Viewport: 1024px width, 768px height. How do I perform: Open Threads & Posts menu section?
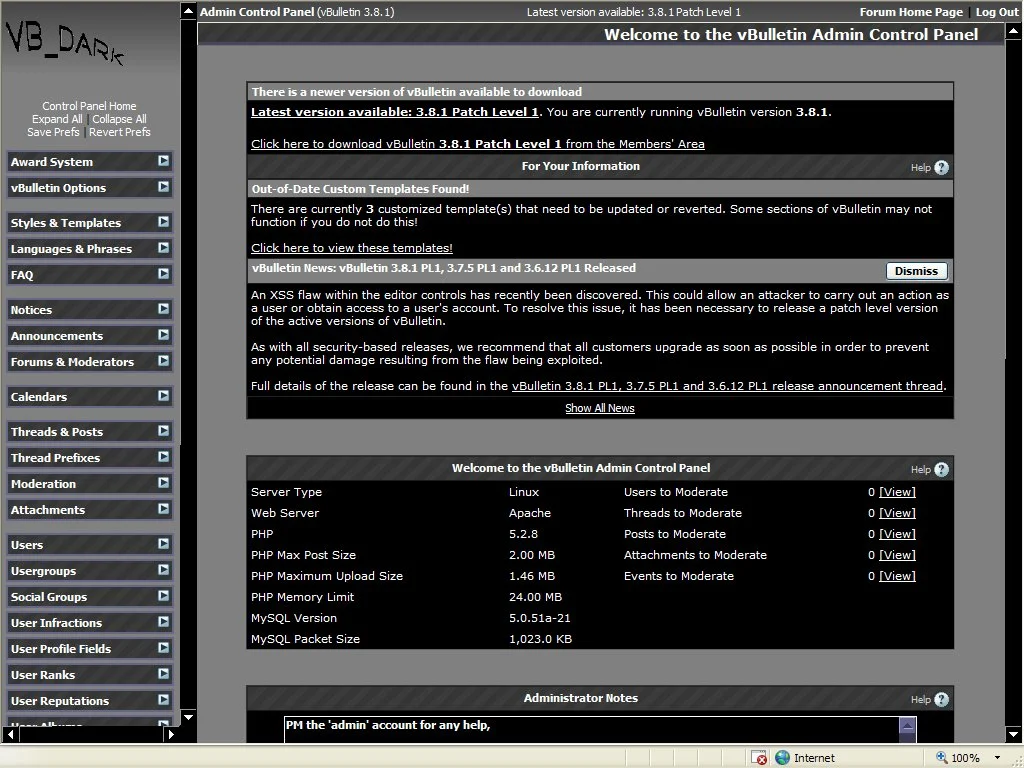(57, 432)
